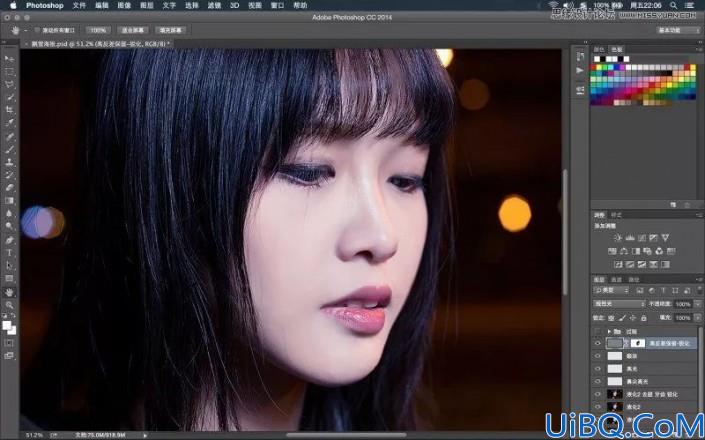The image size is (705, 440).
Task: Switch to the Channels tab
Action: (x=616, y=280)
